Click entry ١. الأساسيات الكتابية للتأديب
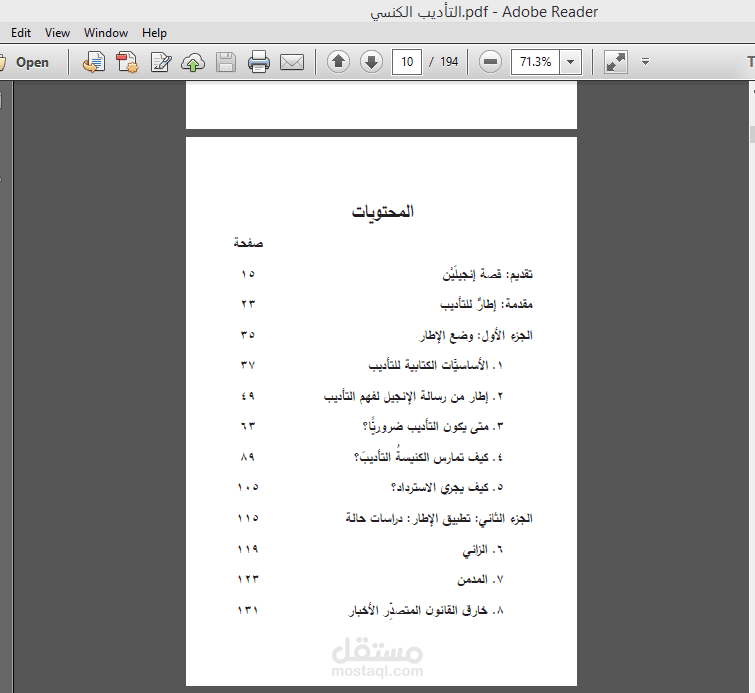 (x=436, y=366)
